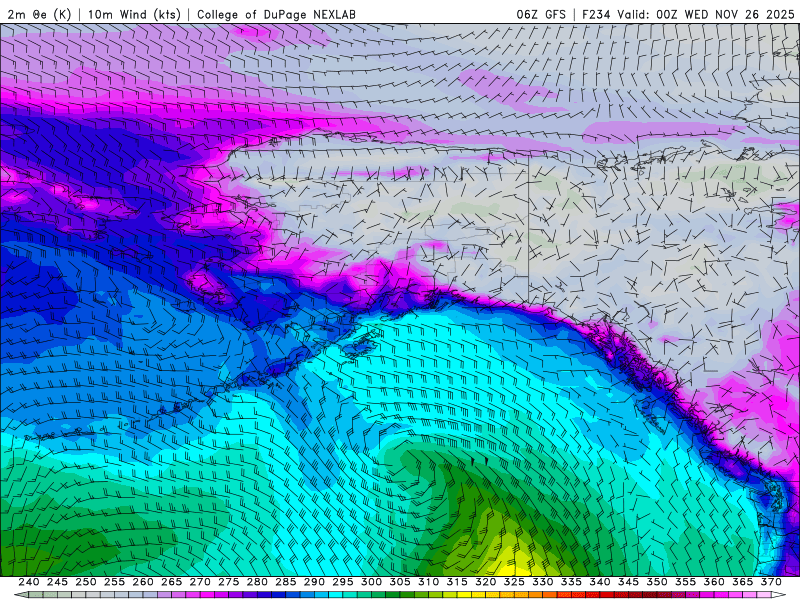Click the 'F234' forecast hour text

[596, 14]
